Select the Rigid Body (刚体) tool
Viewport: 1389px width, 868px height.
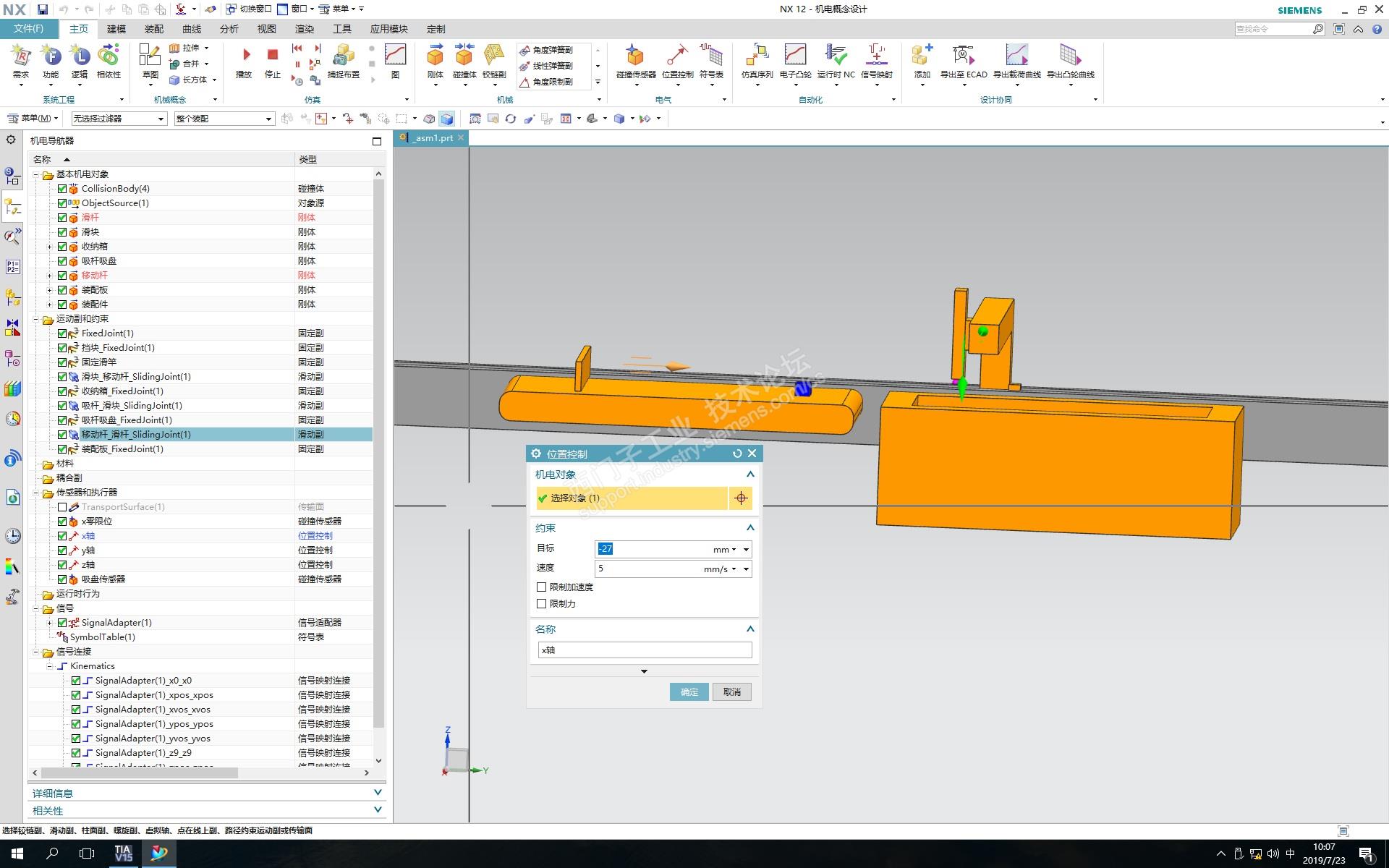click(435, 56)
